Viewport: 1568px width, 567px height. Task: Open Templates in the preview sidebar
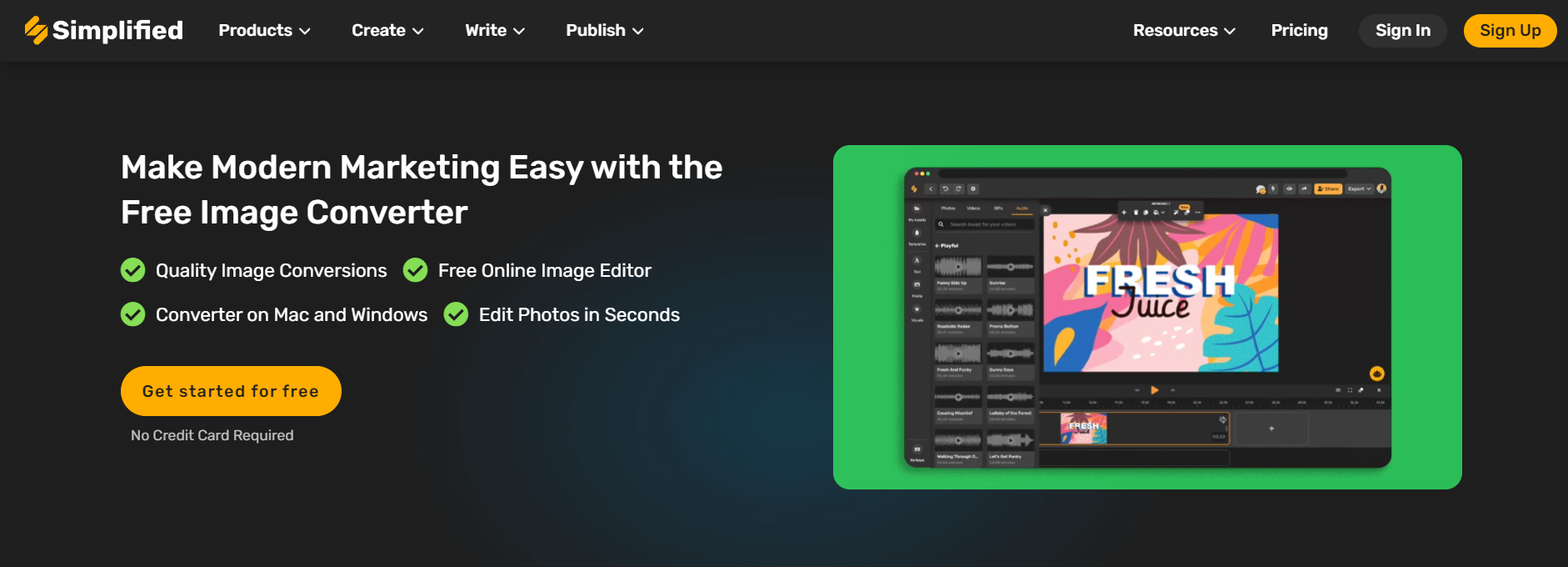916,238
